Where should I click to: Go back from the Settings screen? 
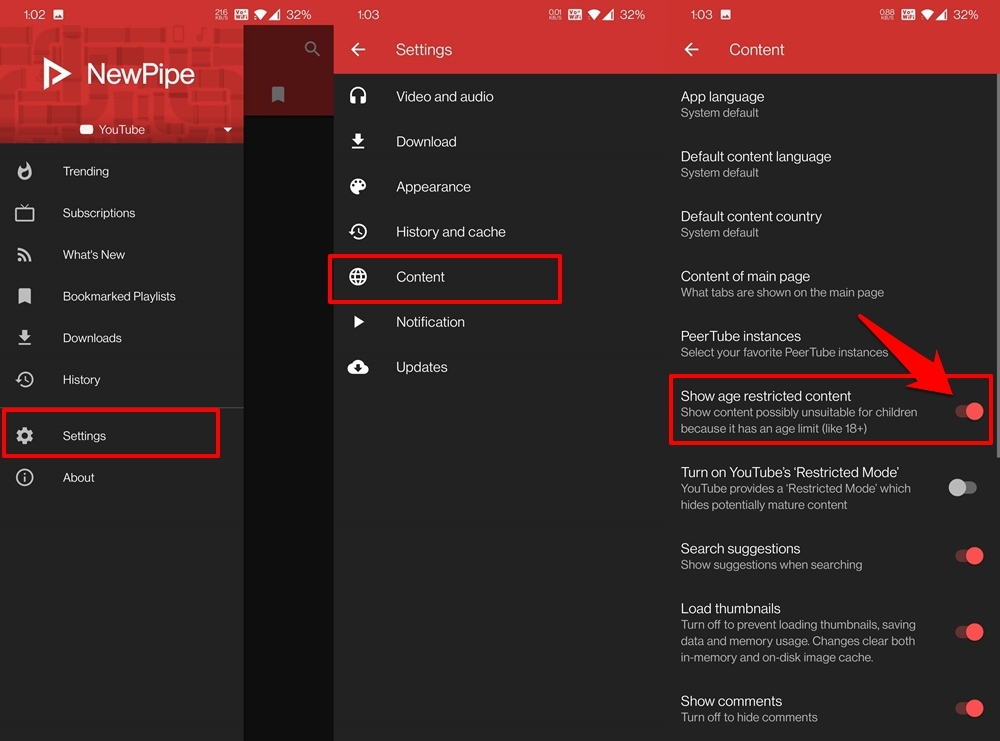click(x=358, y=49)
